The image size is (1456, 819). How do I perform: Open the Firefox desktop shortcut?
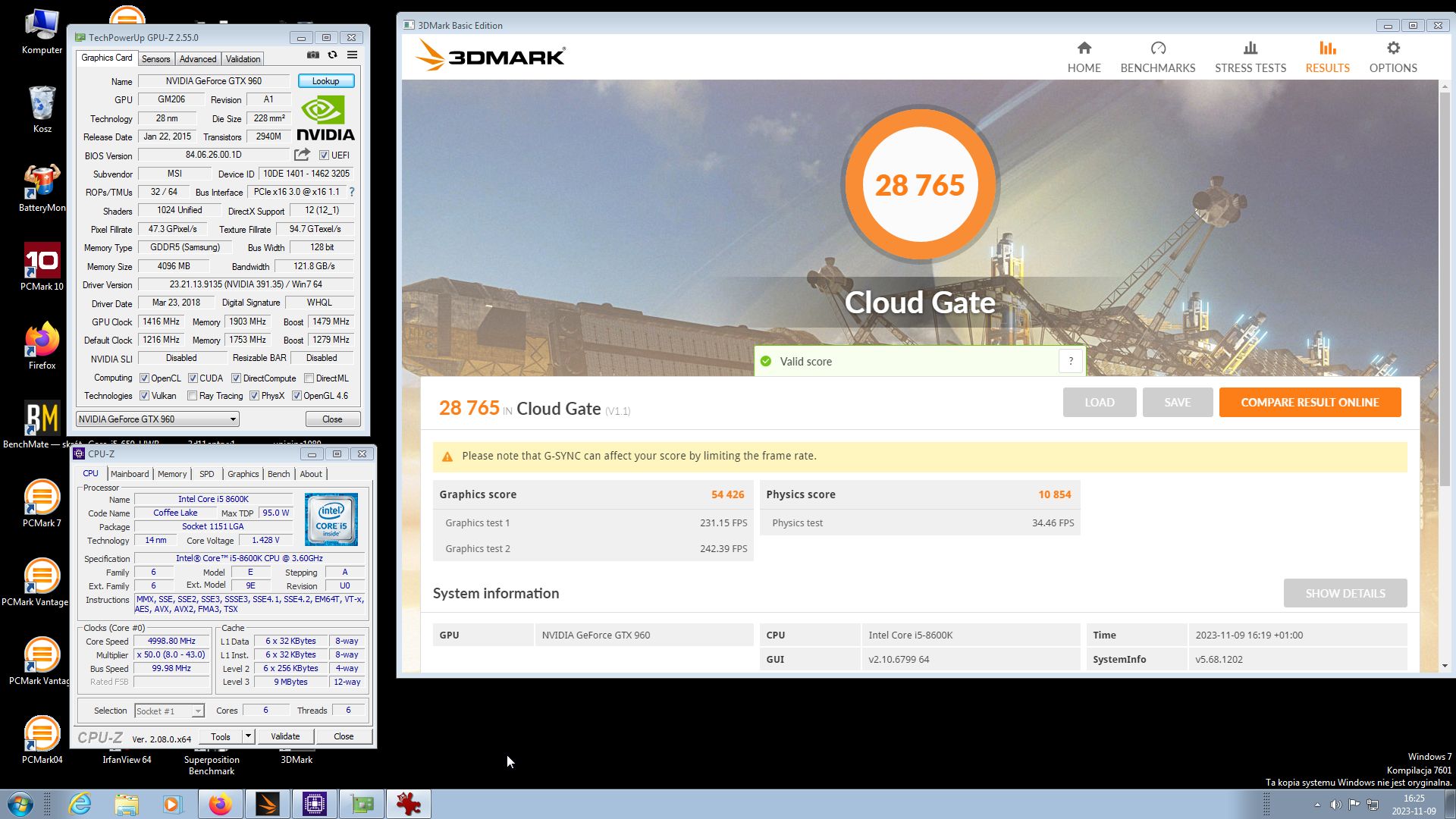(42, 346)
